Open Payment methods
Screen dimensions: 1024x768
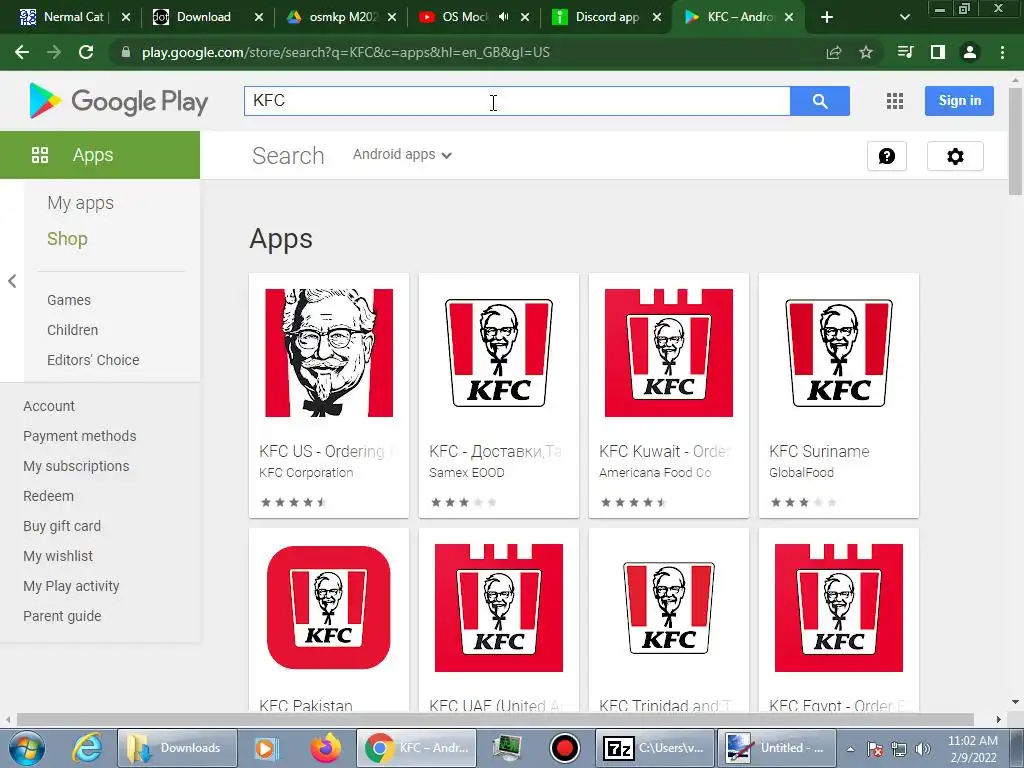pos(80,436)
